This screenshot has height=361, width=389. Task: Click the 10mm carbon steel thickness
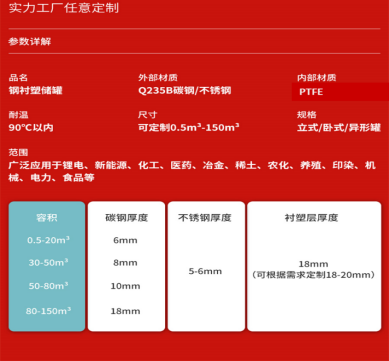point(125,286)
